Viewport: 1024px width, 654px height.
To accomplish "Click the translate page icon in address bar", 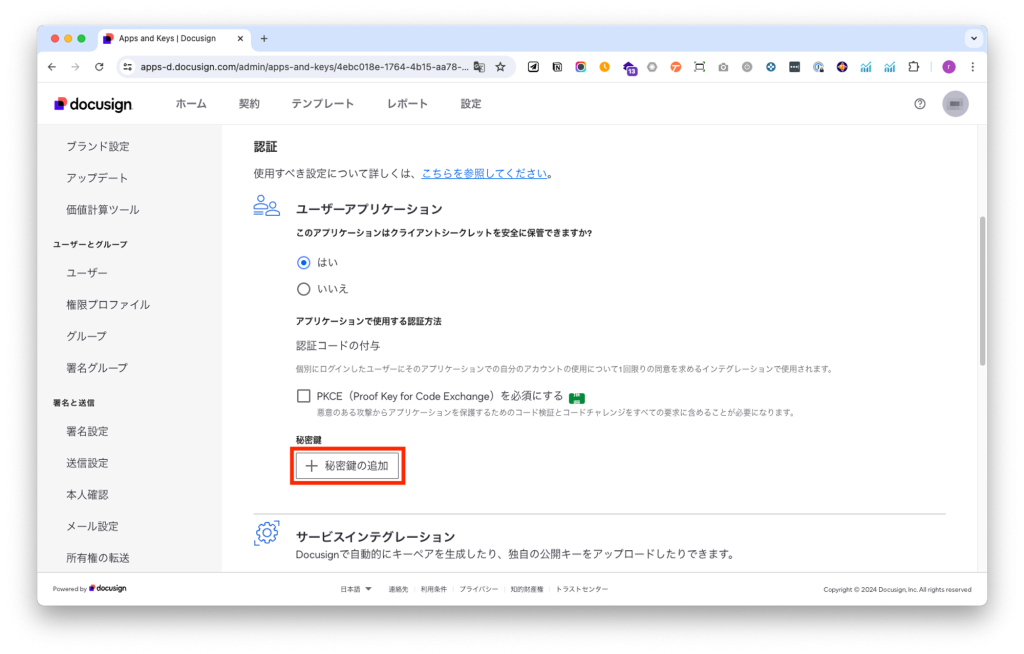I will pyautogui.click(x=479, y=67).
